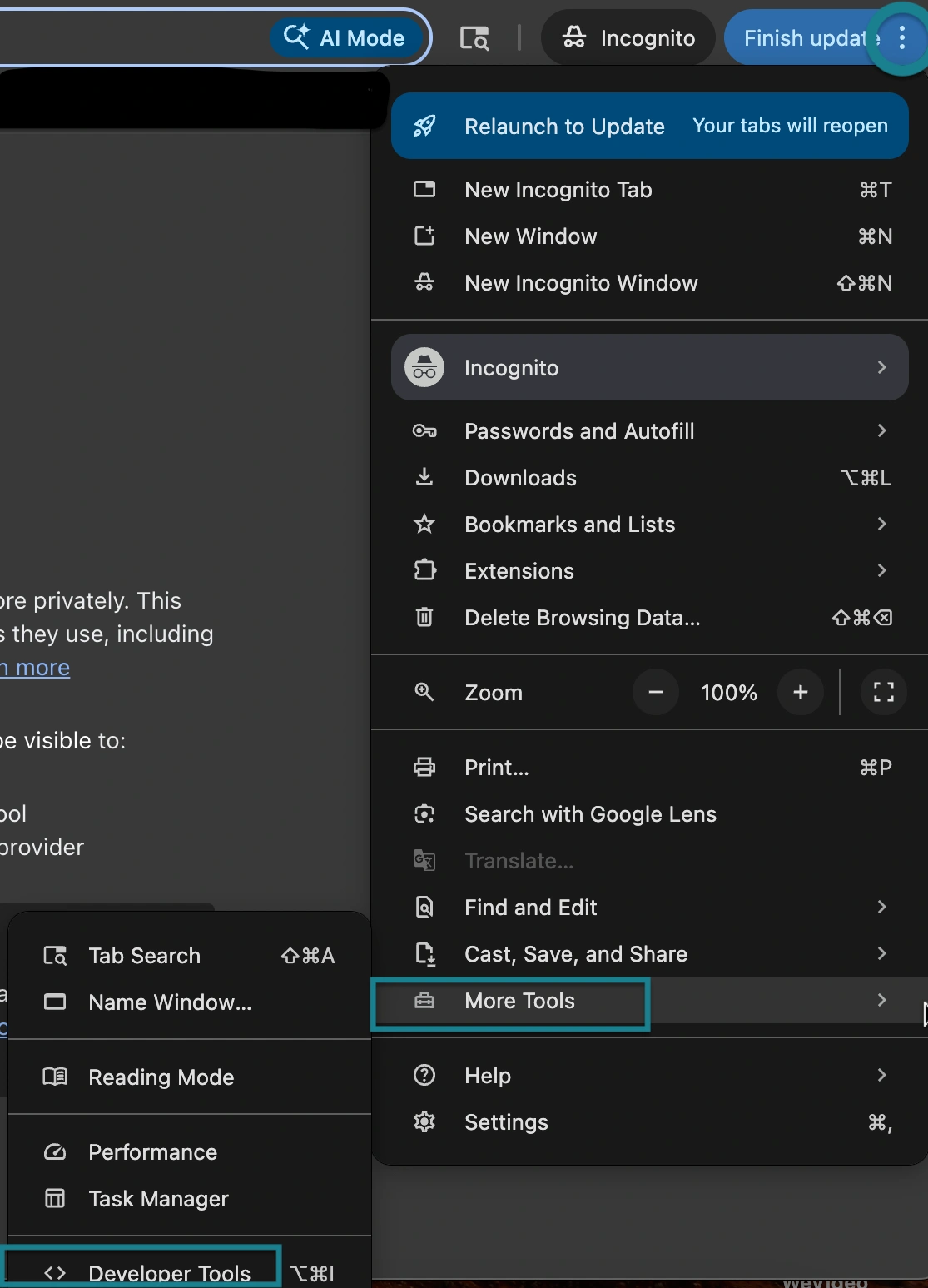Screen dimensions: 928x1288
Task: Expand More Tools submenu arrow
Action: (881, 1000)
